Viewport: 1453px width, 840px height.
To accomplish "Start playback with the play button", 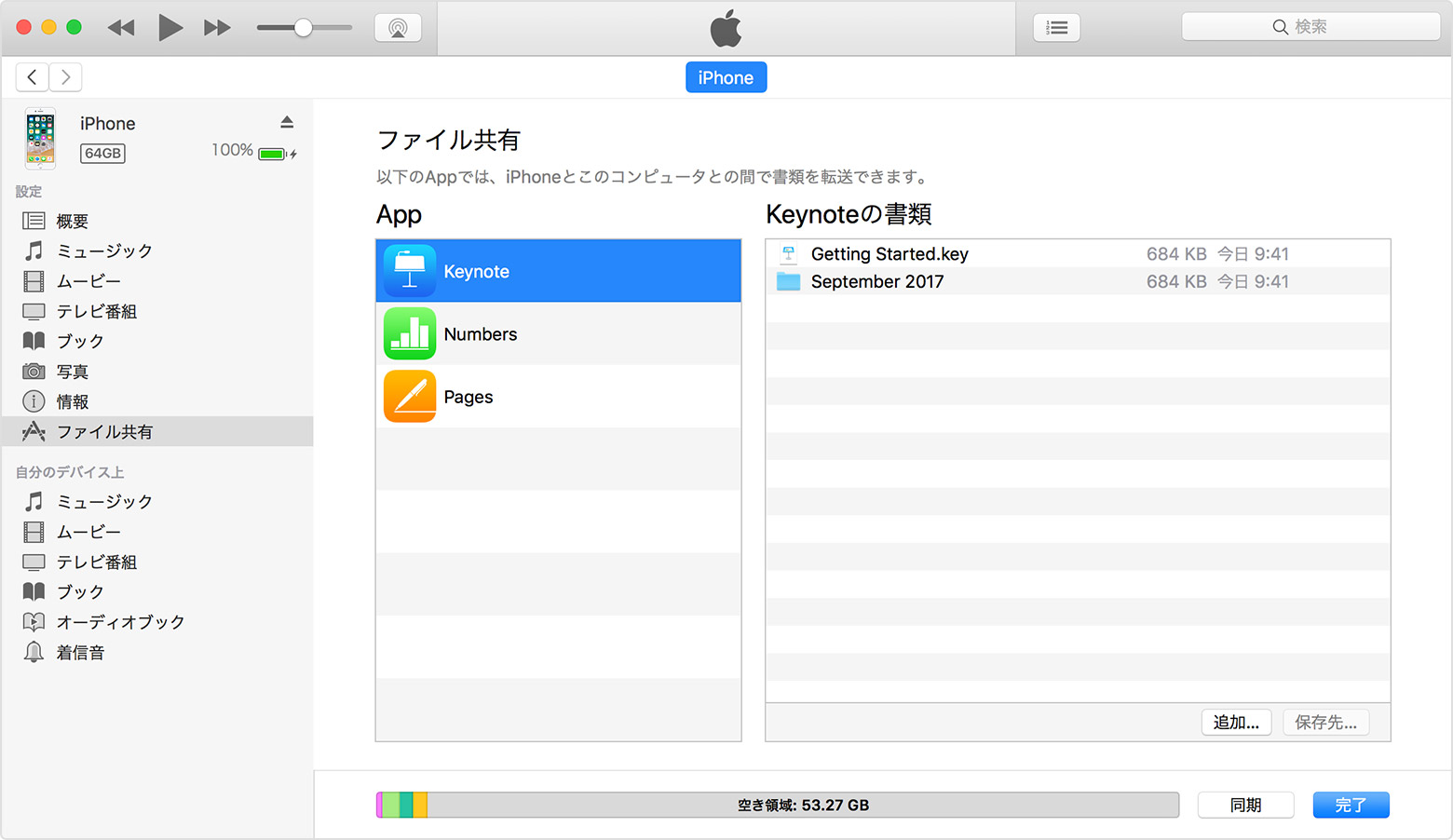I will 170,28.
